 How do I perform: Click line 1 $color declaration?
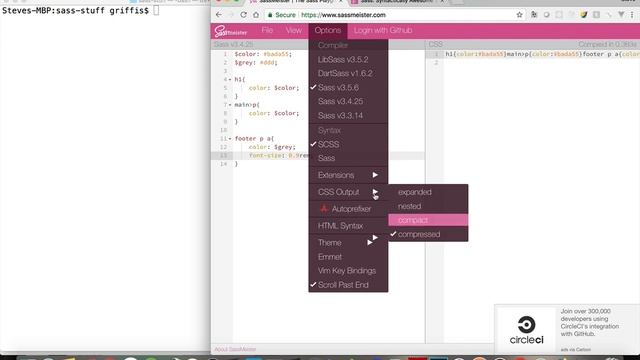[263, 54]
